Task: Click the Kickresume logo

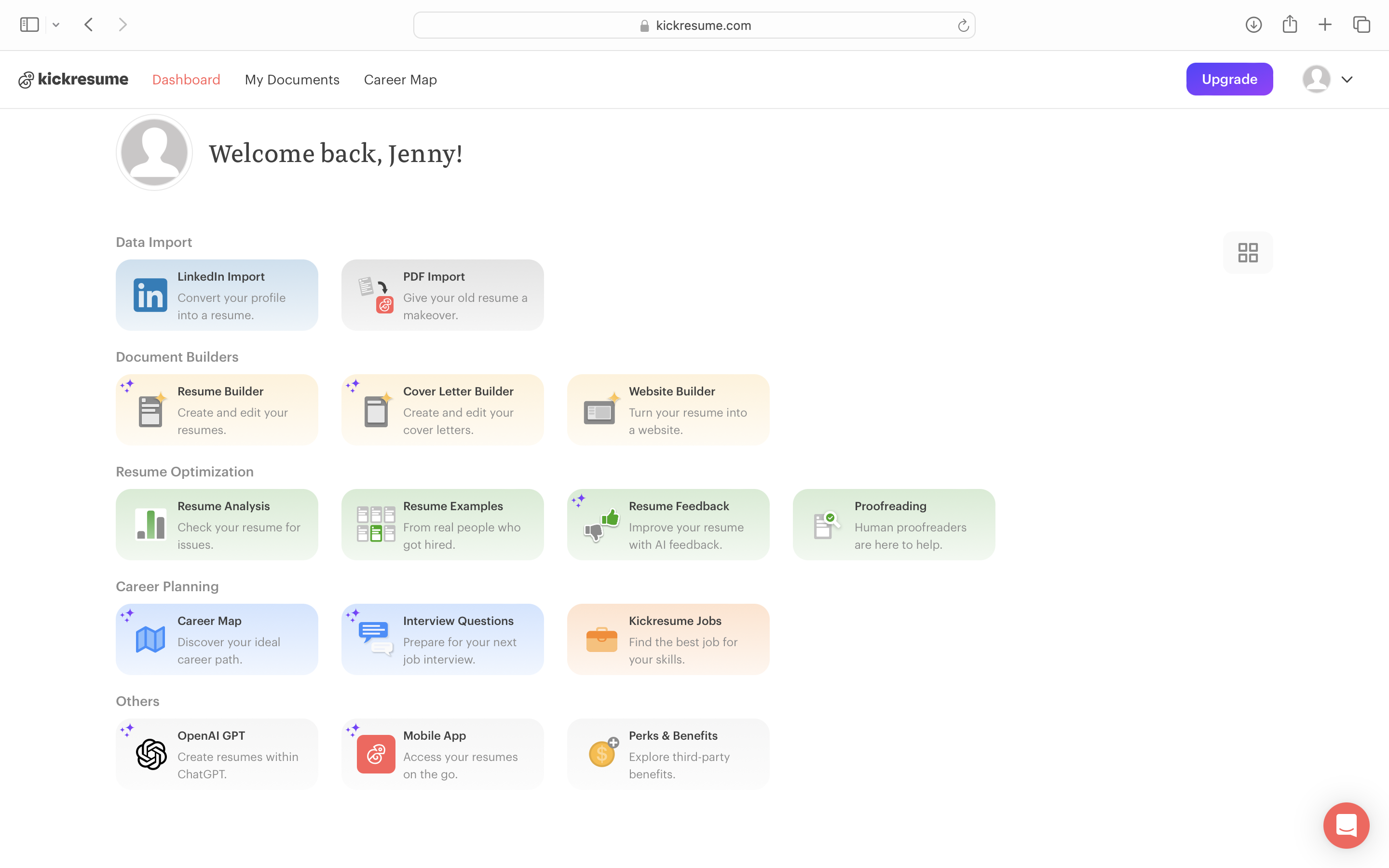Action: point(73,79)
